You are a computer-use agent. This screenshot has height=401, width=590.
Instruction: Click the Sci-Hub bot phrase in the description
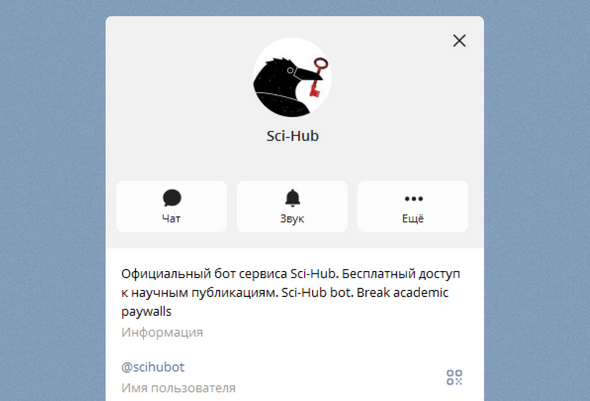317,292
